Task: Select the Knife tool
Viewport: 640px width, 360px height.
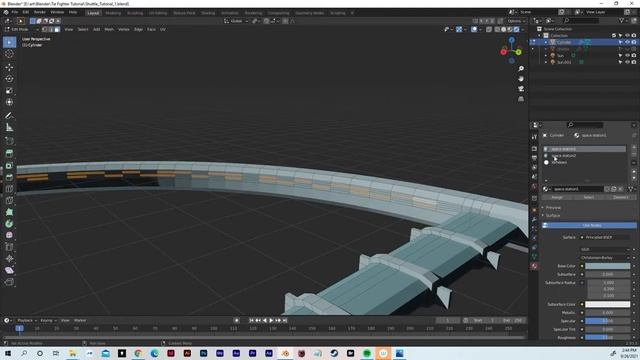Action: click(x=9, y=200)
